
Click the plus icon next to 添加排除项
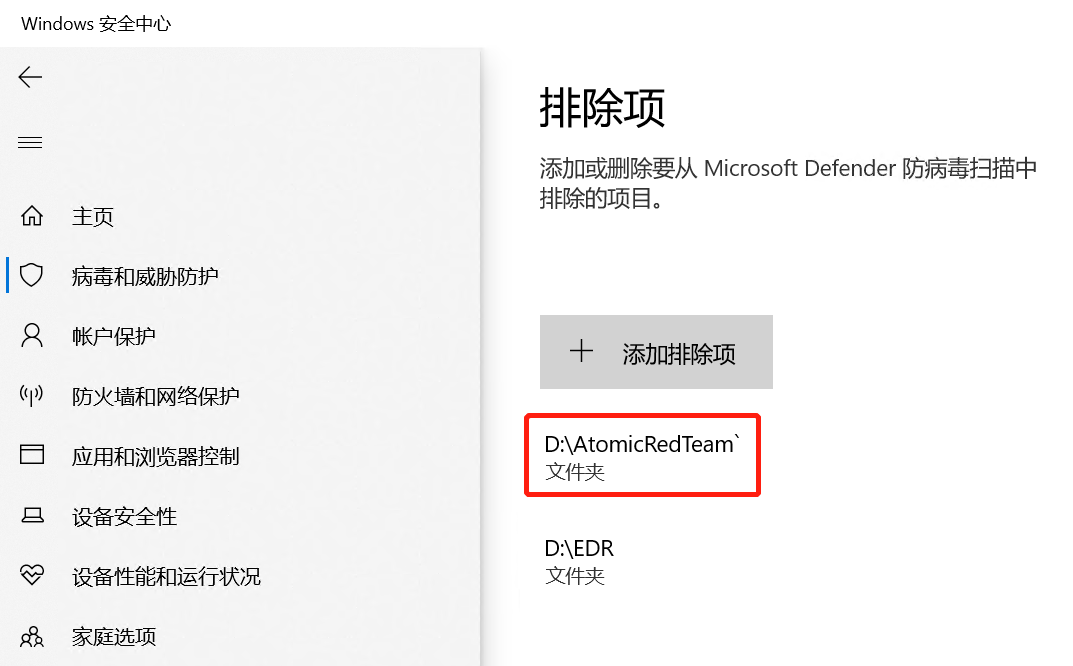581,351
